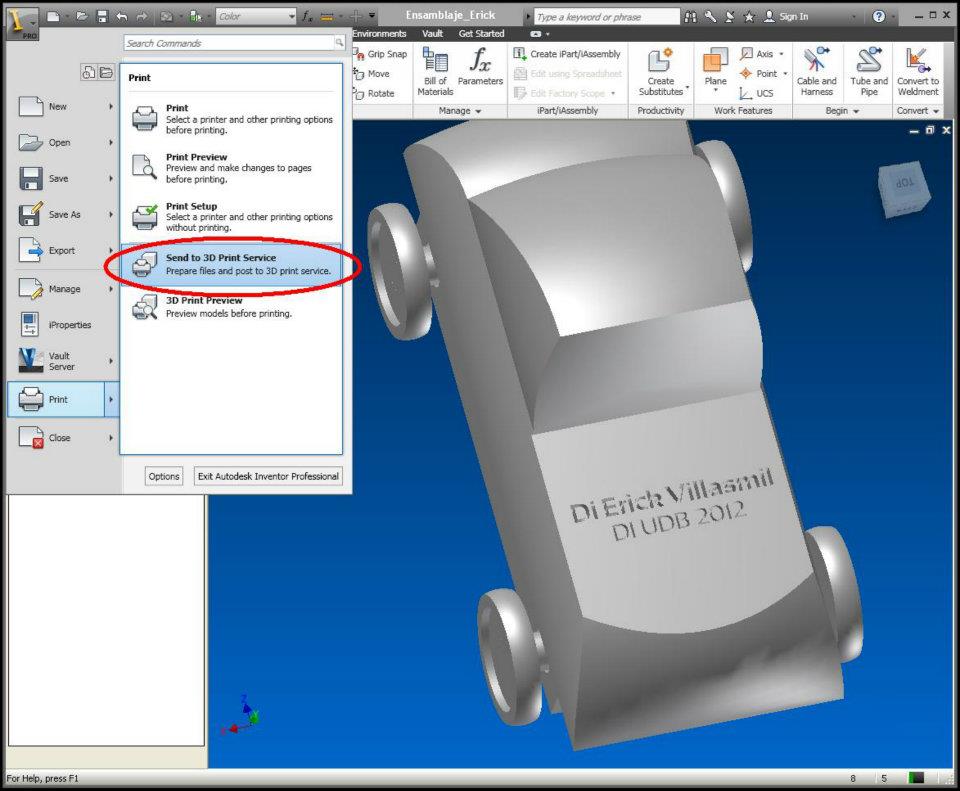Choose Print with printer options
This screenshot has width=960, height=791.
pos(231,118)
